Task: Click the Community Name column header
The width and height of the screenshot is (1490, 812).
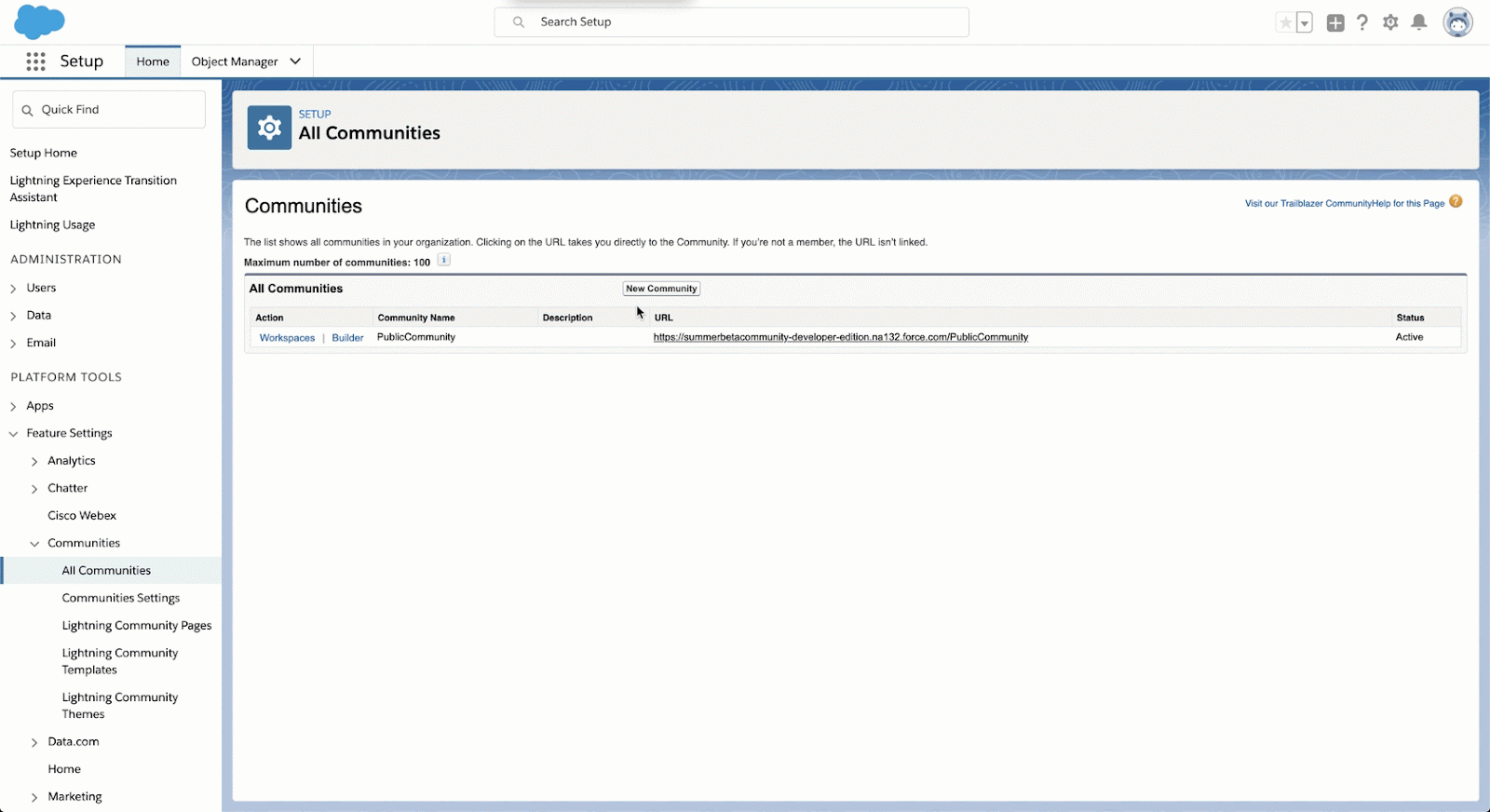Action: click(x=416, y=318)
